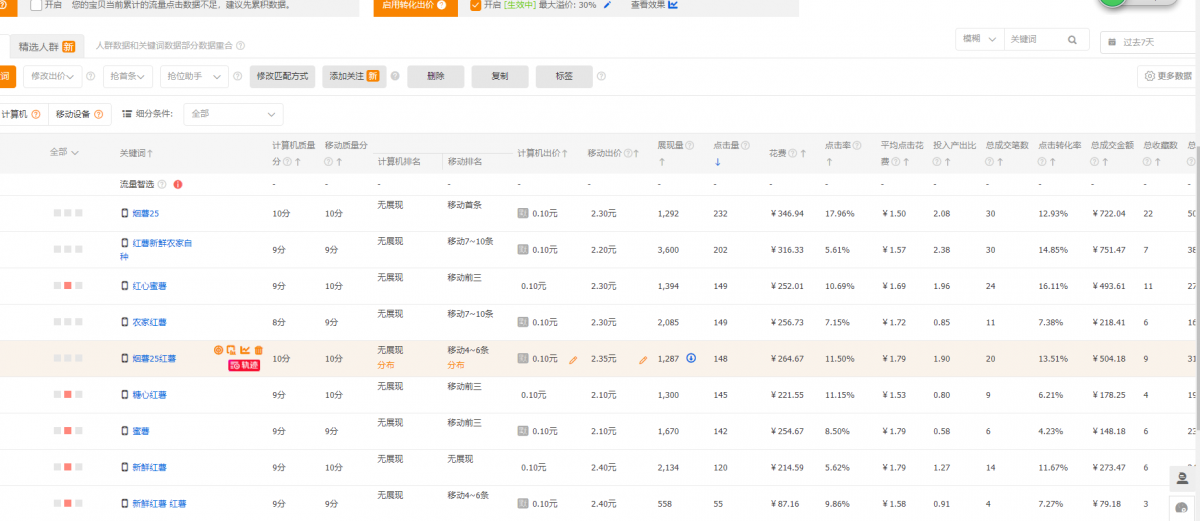Show gray help icon beside 流量智选
Image resolution: width=1200 pixels, height=521 pixels.
tap(163, 184)
